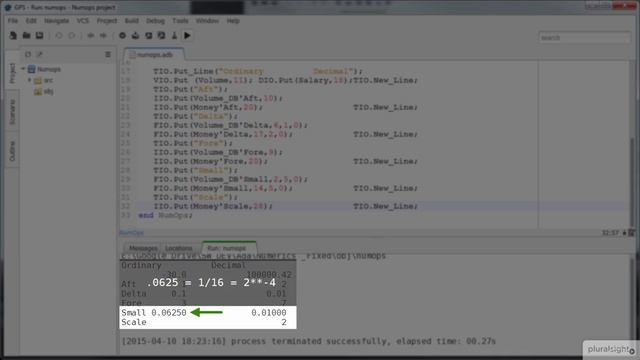Go to next location arrow icon

tap(103, 36)
